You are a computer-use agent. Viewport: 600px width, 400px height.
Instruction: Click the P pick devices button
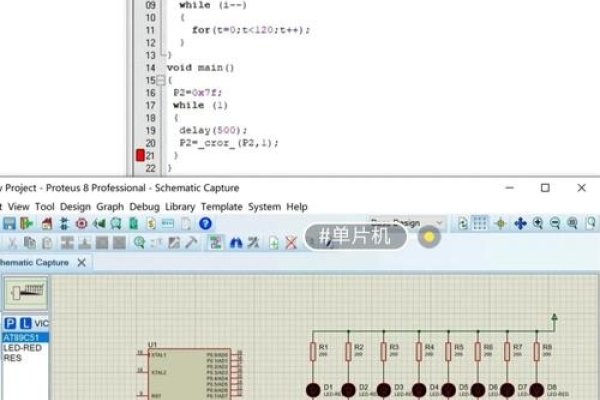(10, 323)
